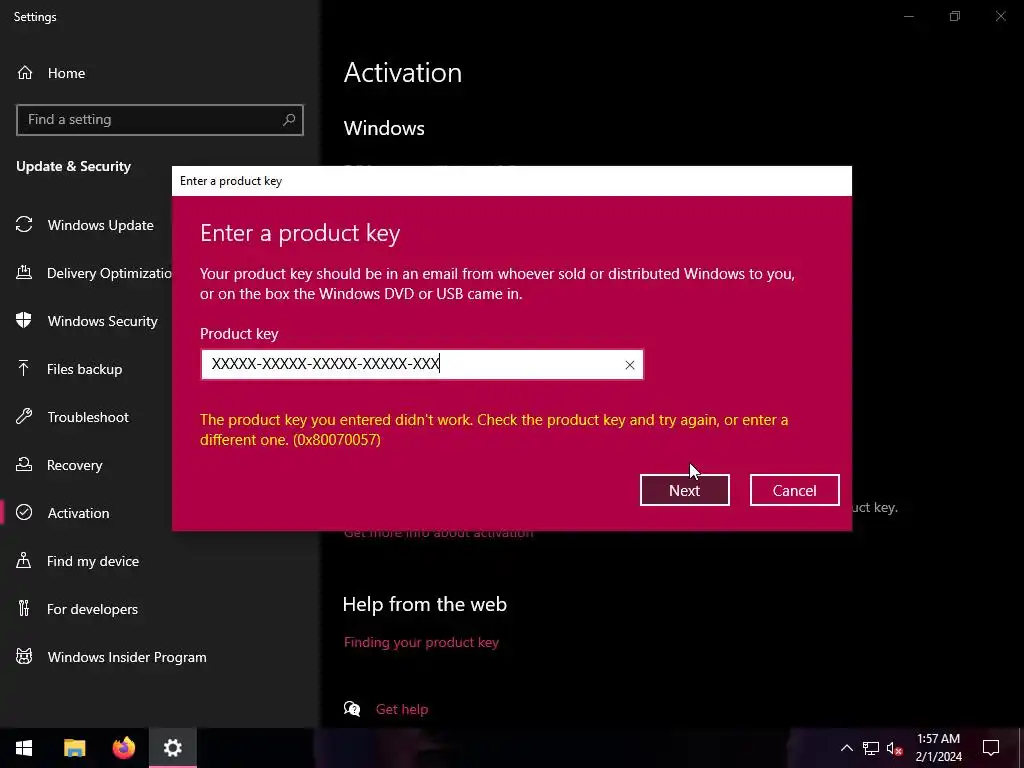This screenshot has height=768, width=1024.
Task: Launch Firefox from the taskbar
Action: 123,748
